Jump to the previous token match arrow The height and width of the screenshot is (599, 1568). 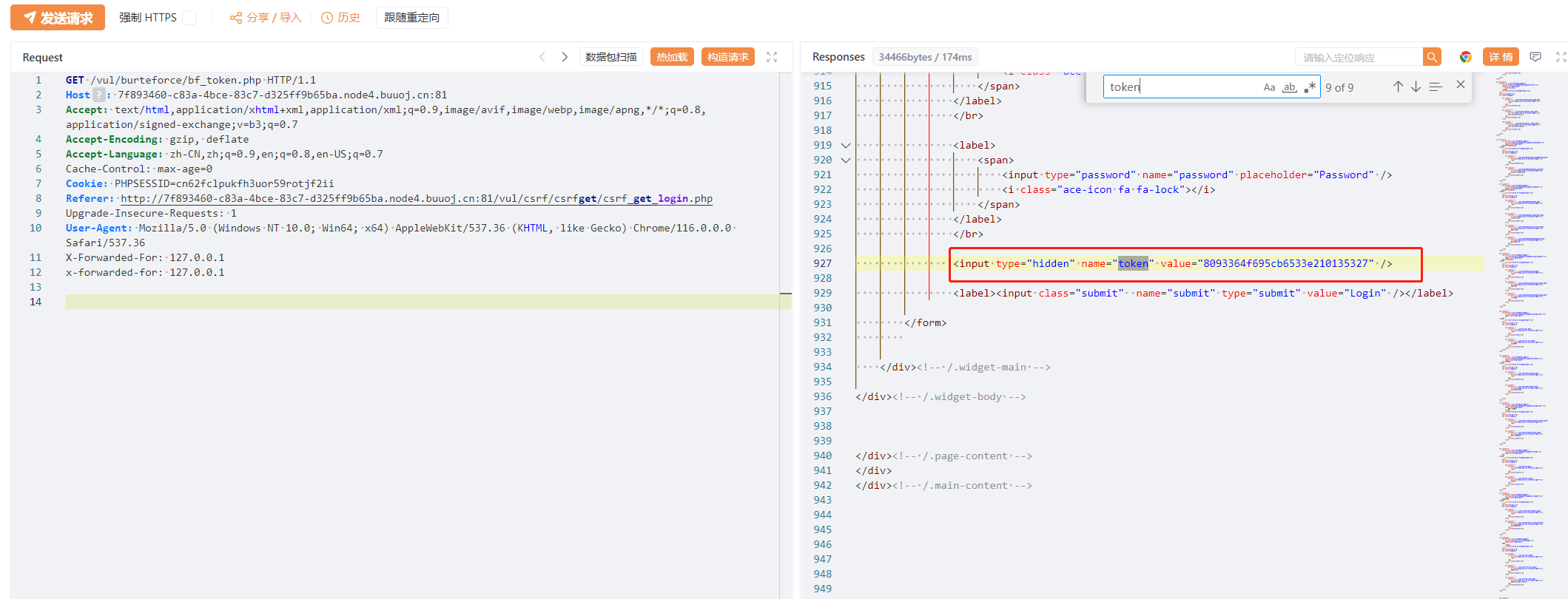tap(1398, 87)
